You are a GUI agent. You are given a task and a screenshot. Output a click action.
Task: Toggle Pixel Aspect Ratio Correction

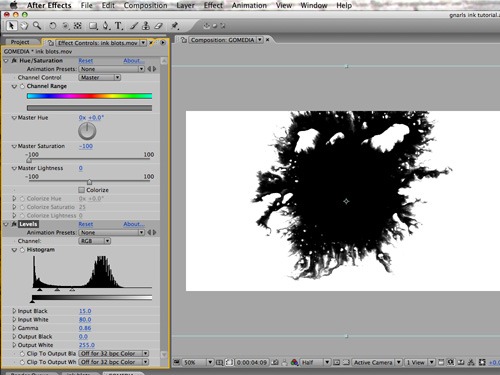(441, 362)
